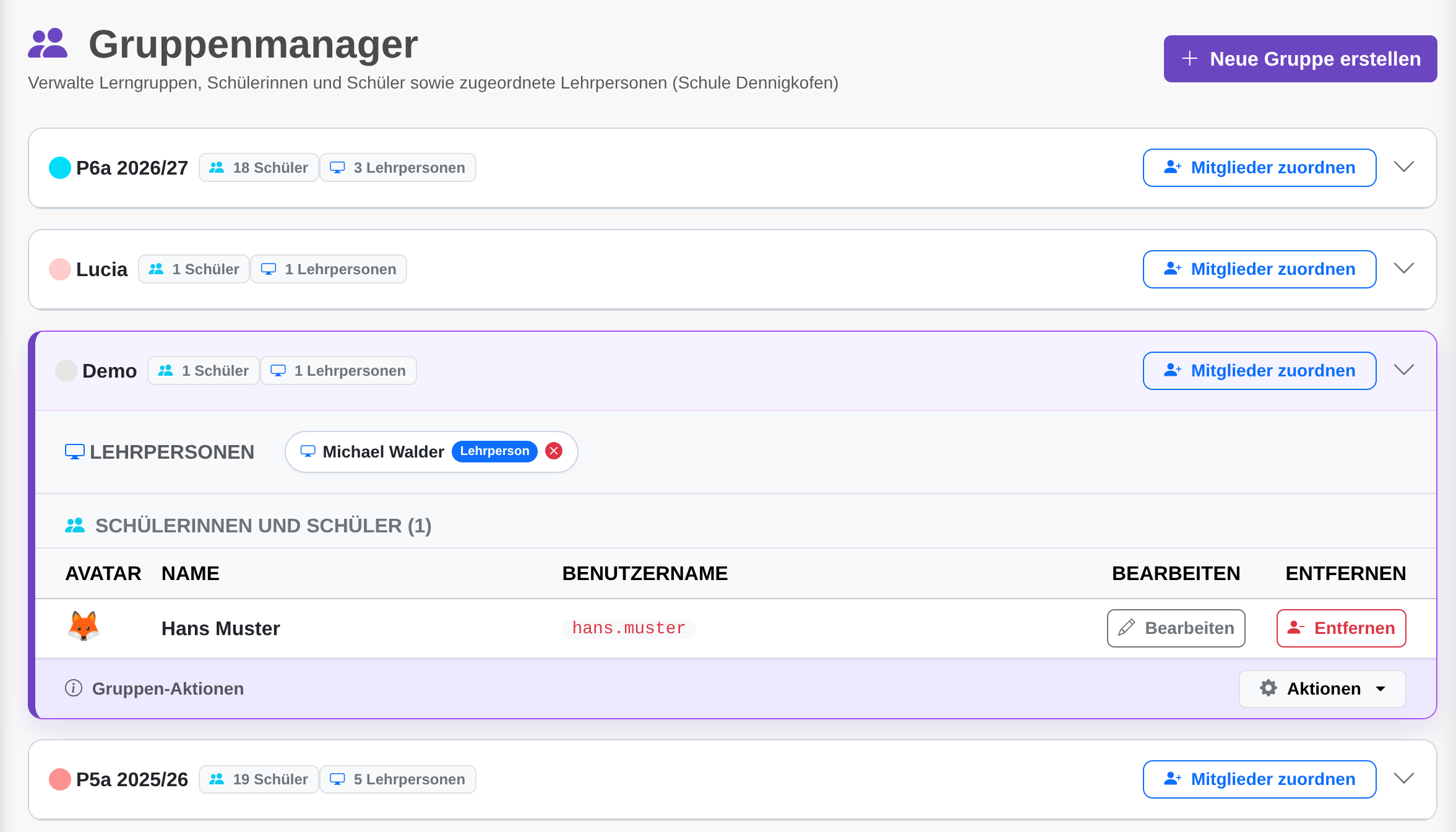Click Mitglieder zuordnen for Demo group

[1259, 371]
